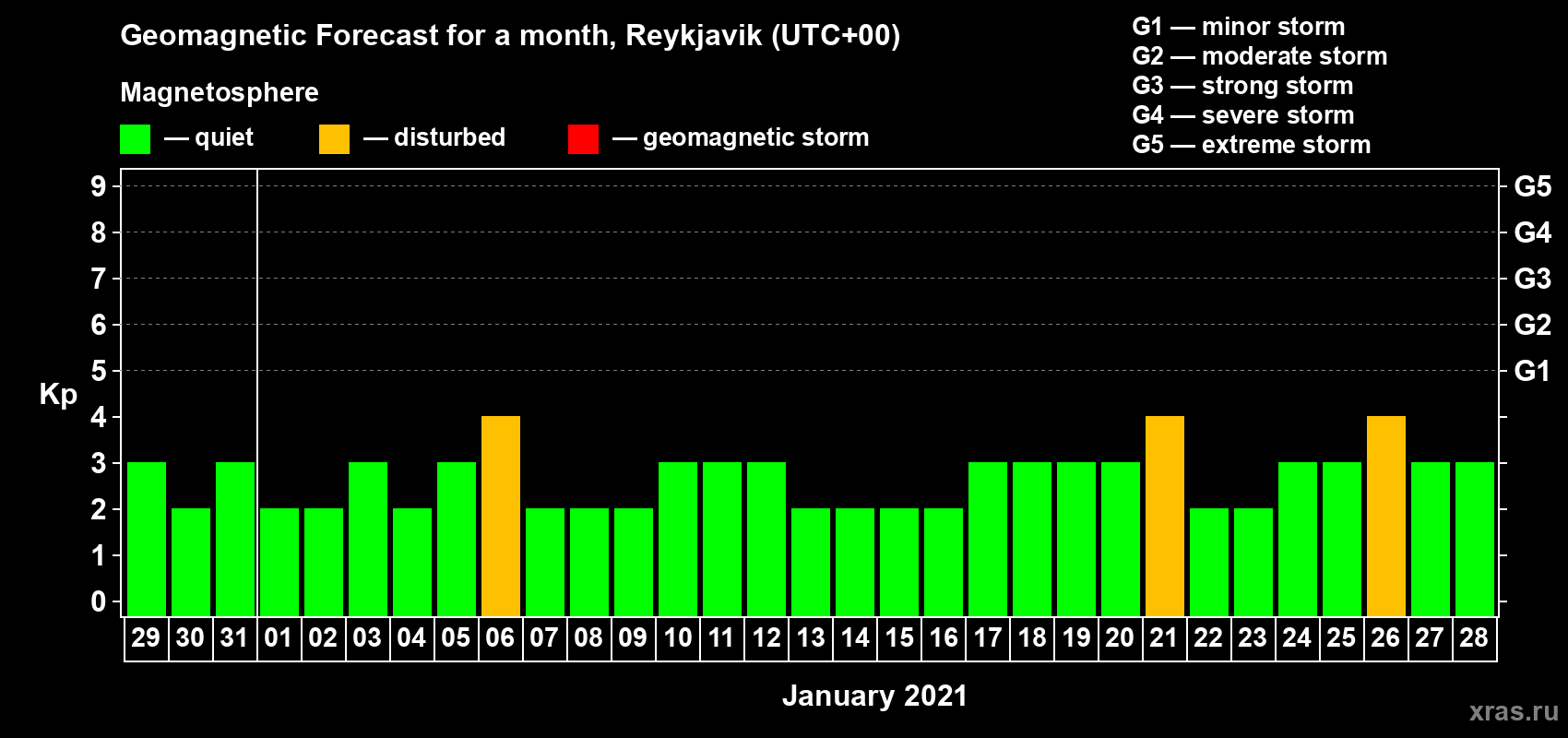The height and width of the screenshot is (738, 1568).
Task: Click the Geomagnetic Forecast chart title
Action: click(510, 36)
